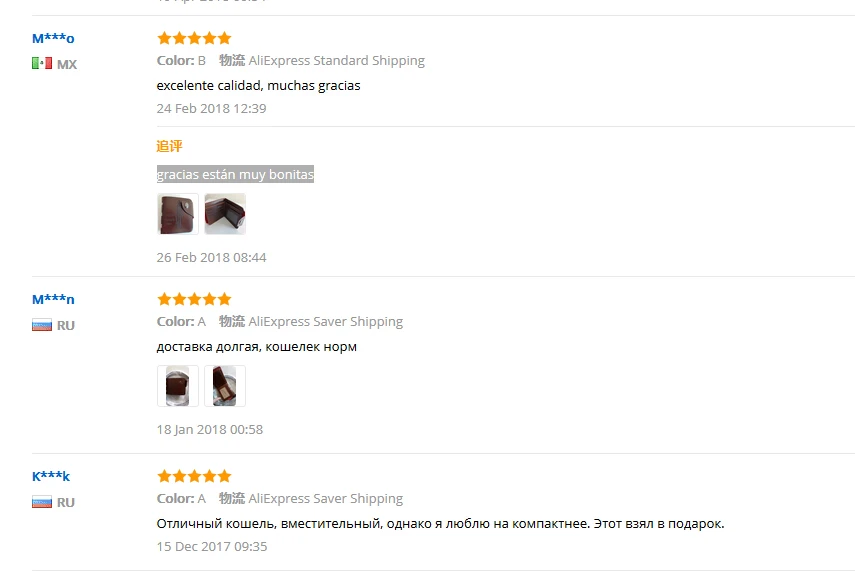Screen dimensions: 855x571
Task: Click the Mexico flag icon beside MX
Action: pos(42,64)
